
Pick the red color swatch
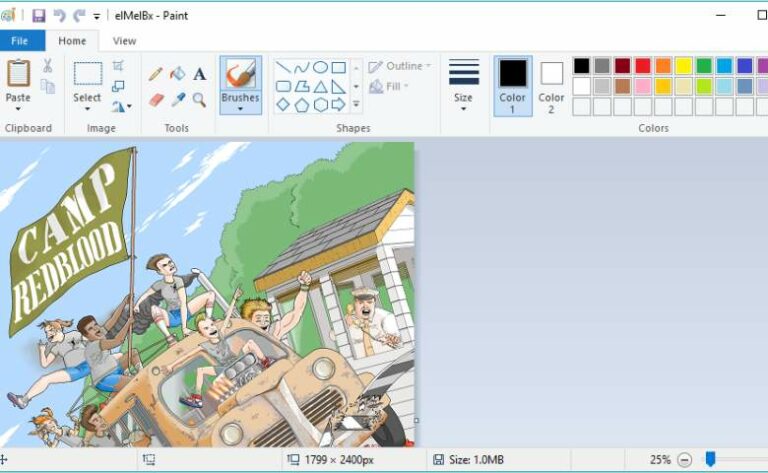pos(643,66)
